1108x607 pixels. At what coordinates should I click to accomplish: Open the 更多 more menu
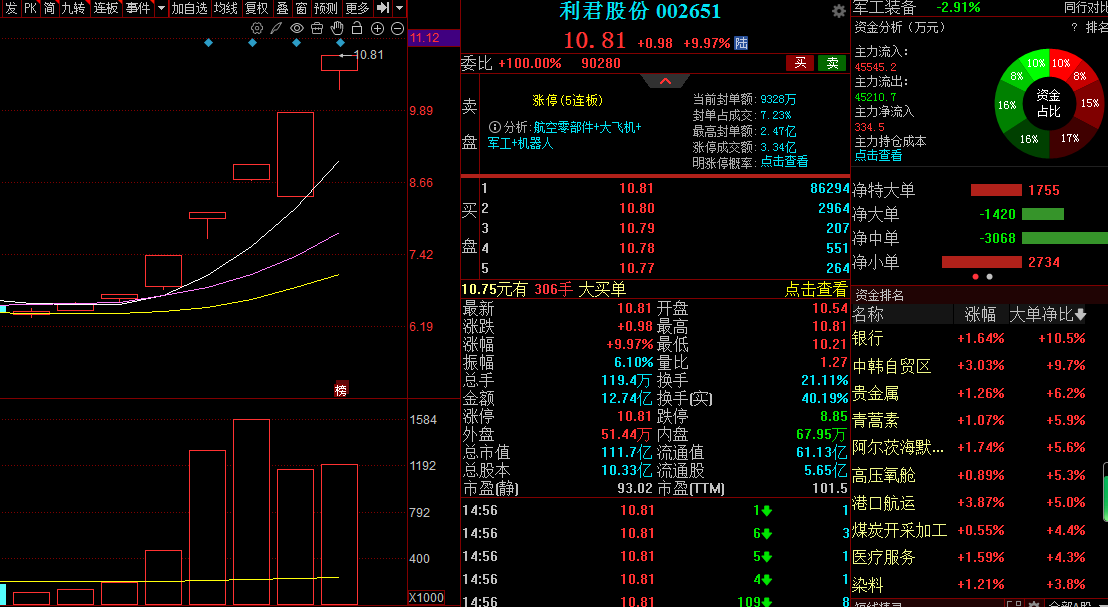(x=358, y=8)
